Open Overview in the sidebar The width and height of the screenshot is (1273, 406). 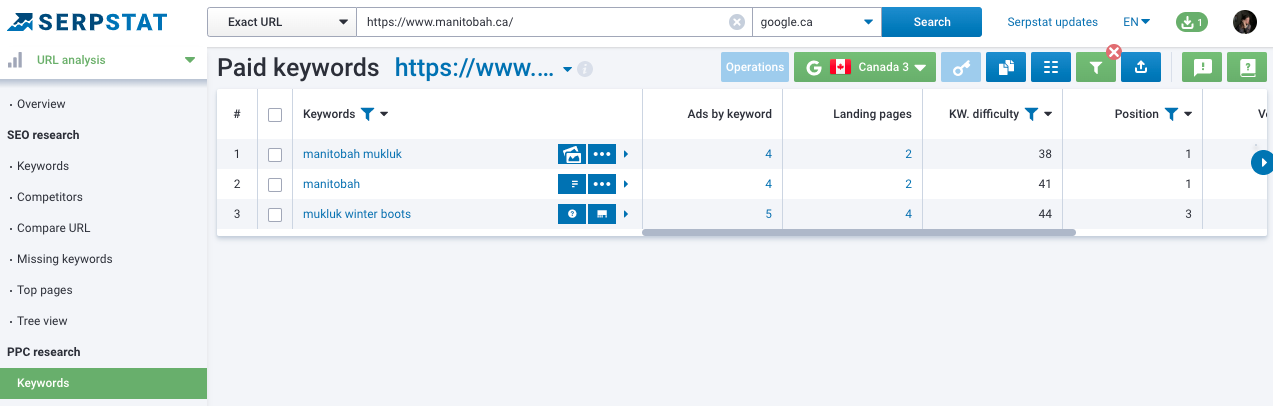tap(41, 104)
